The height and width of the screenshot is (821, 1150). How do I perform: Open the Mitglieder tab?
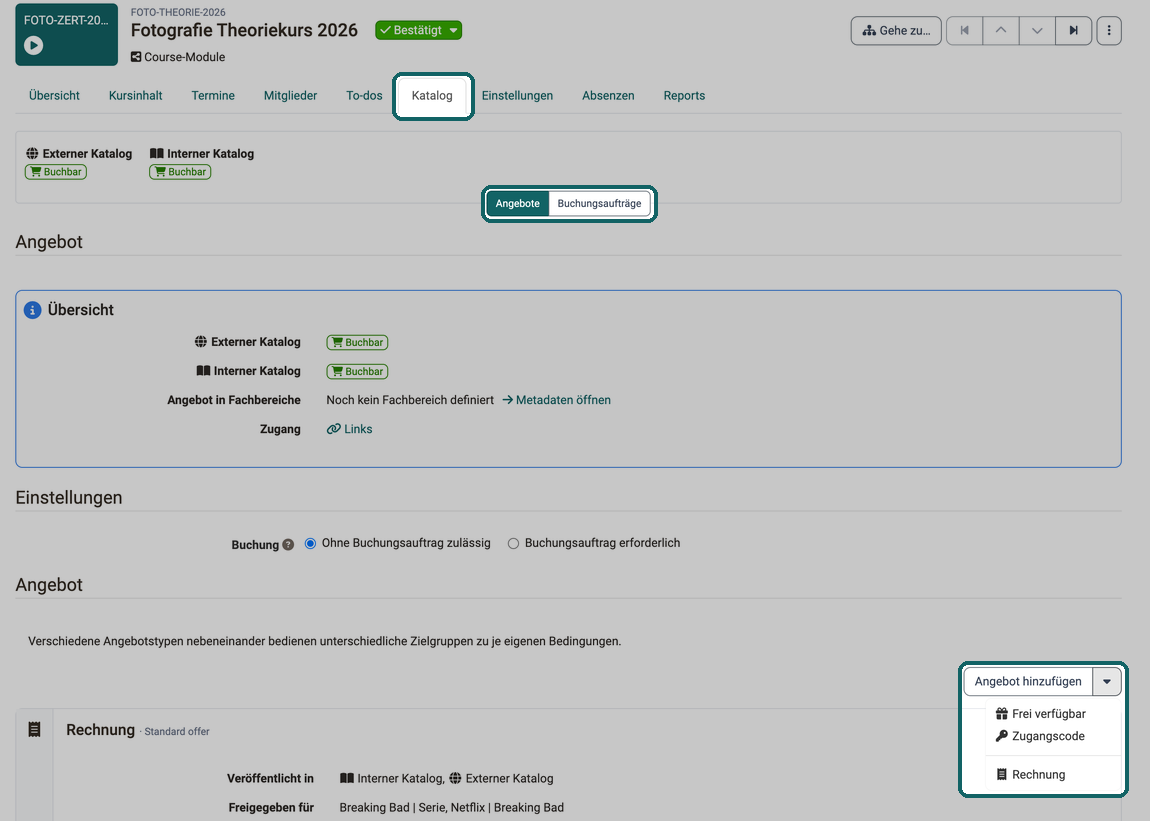(x=290, y=95)
